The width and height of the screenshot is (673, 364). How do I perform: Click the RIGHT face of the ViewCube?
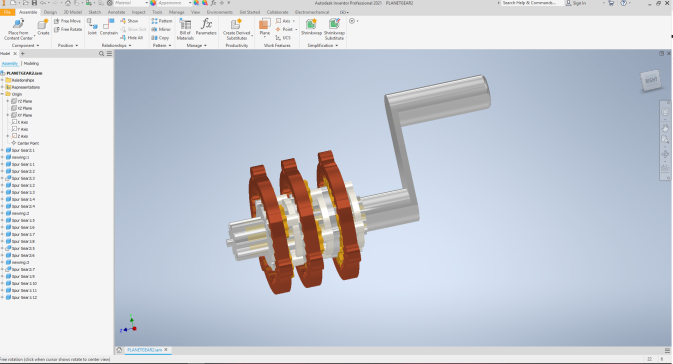(651, 80)
